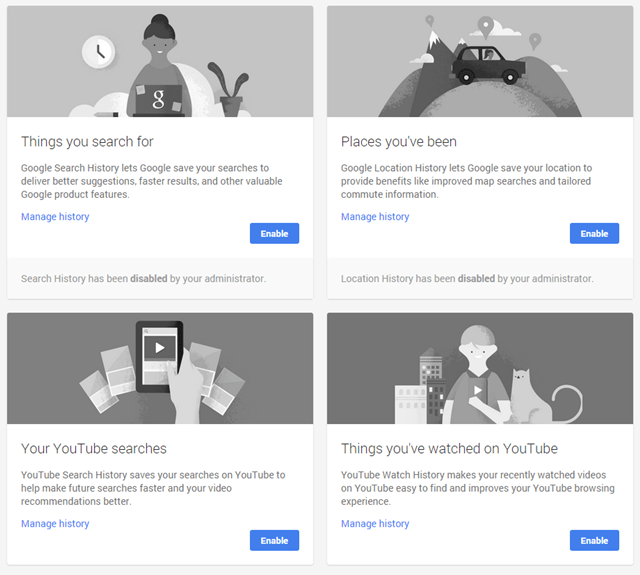Click the 'Things you search for' heading

pos(87,142)
